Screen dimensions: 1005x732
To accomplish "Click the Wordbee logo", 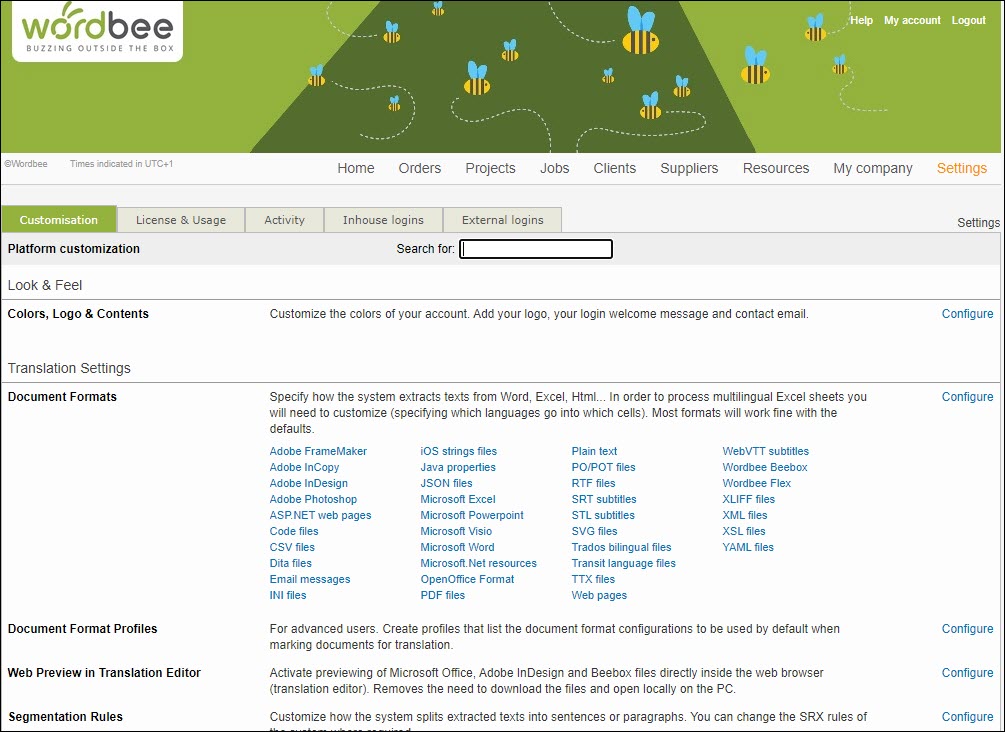I will (x=98, y=31).
